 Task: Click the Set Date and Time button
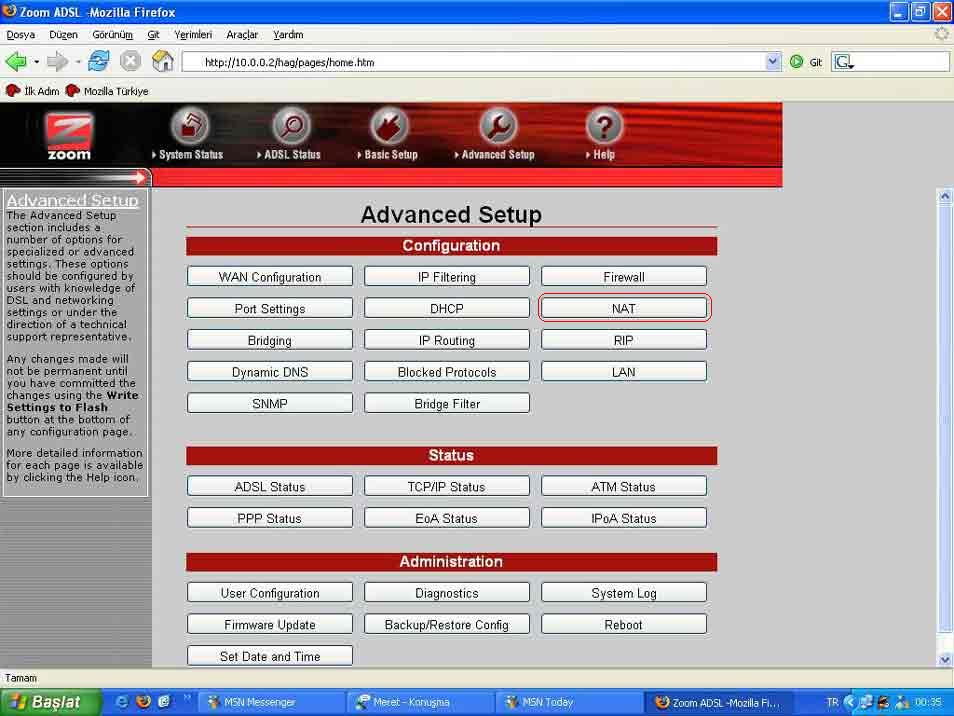(270, 656)
